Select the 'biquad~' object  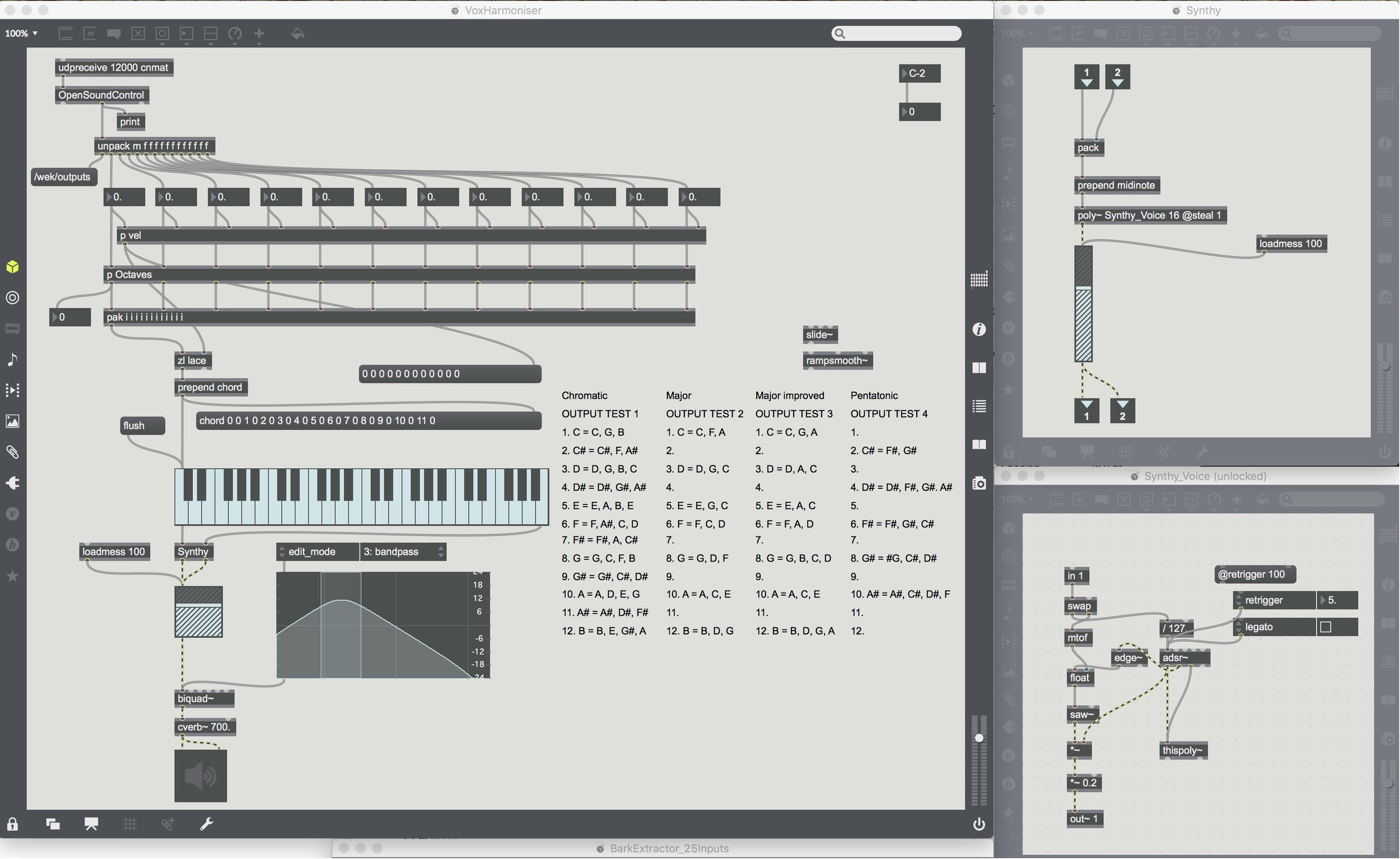[x=204, y=699]
